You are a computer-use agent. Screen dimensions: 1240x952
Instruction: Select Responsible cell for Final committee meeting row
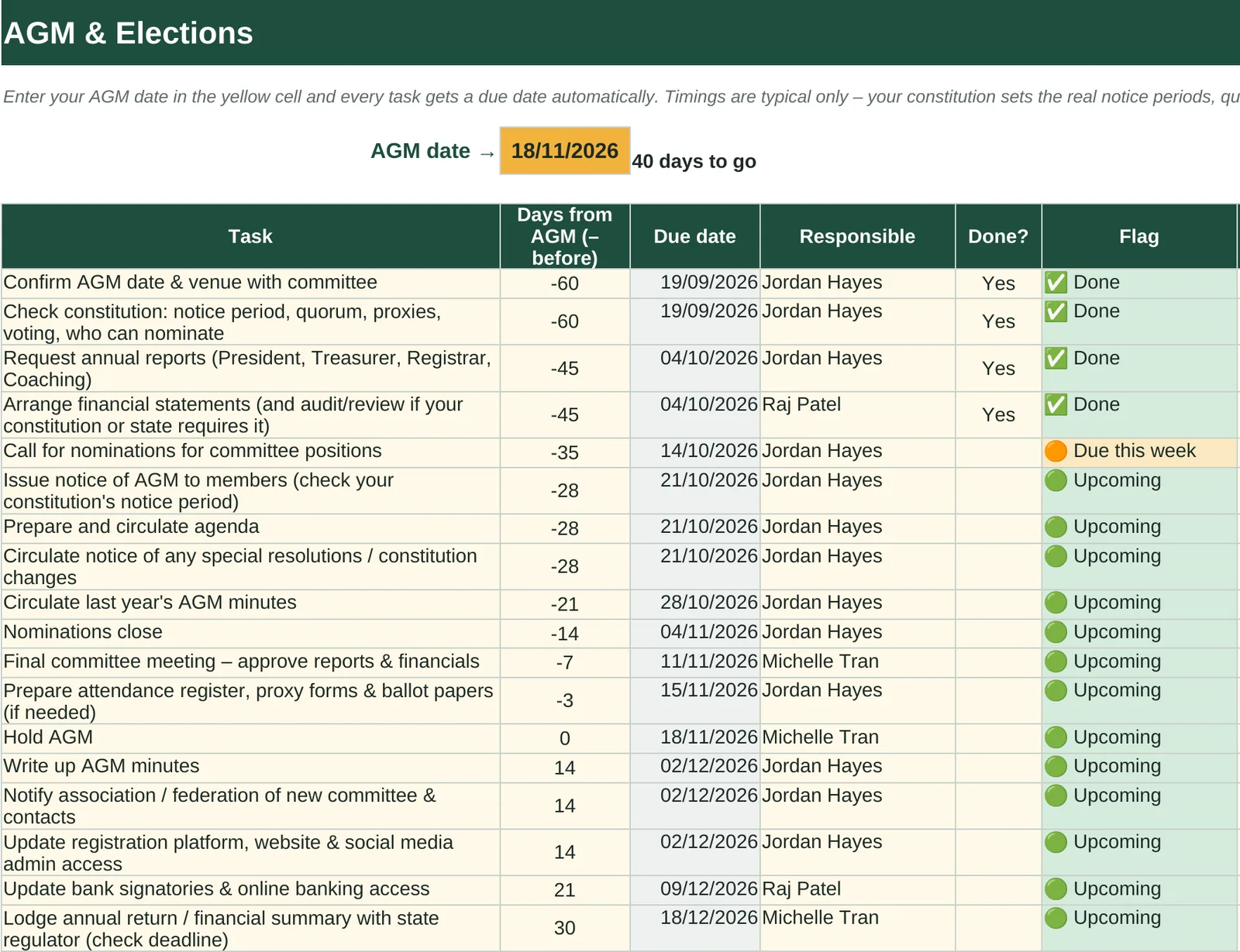(x=857, y=662)
